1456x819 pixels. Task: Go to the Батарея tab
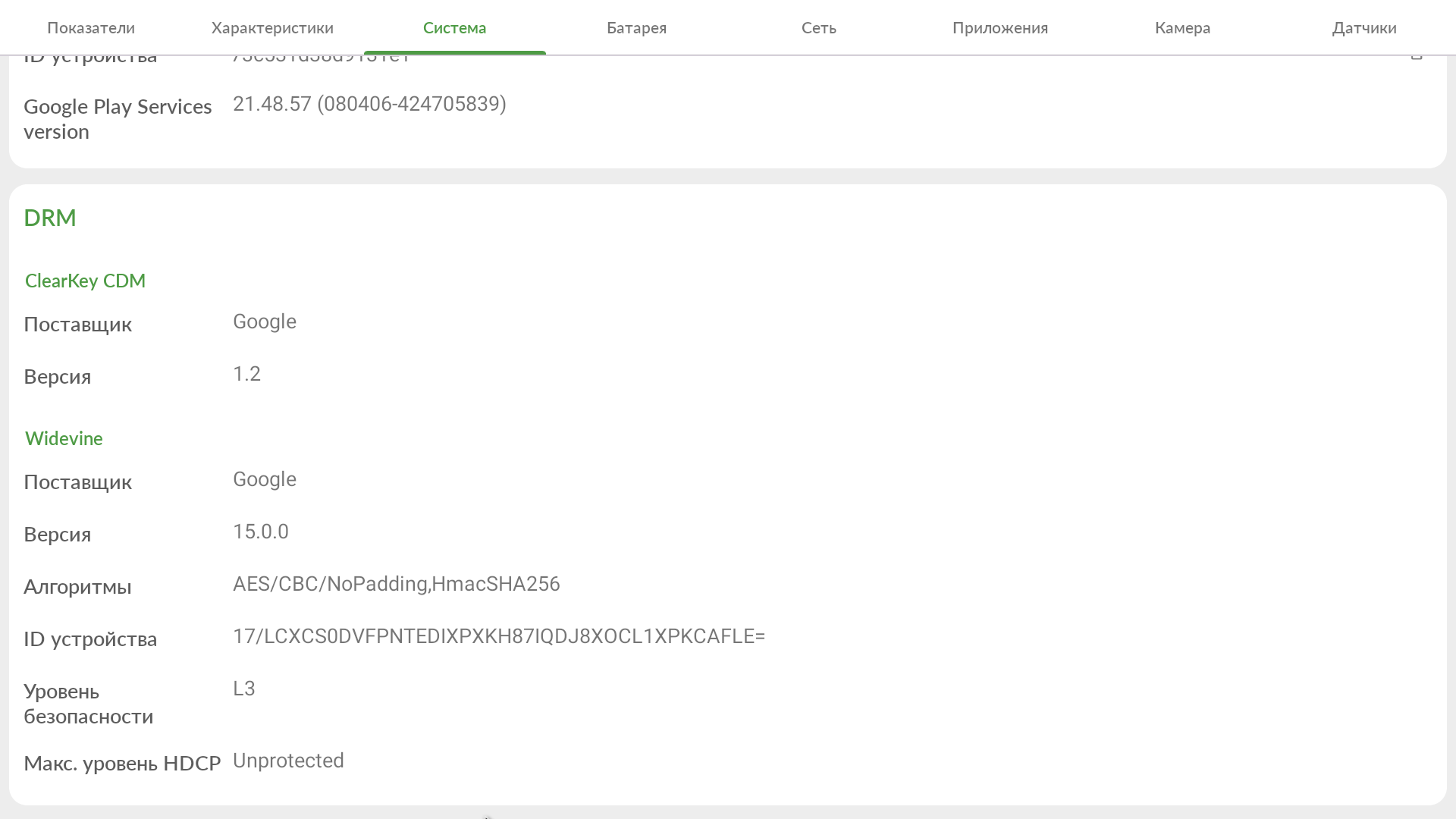(x=636, y=28)
